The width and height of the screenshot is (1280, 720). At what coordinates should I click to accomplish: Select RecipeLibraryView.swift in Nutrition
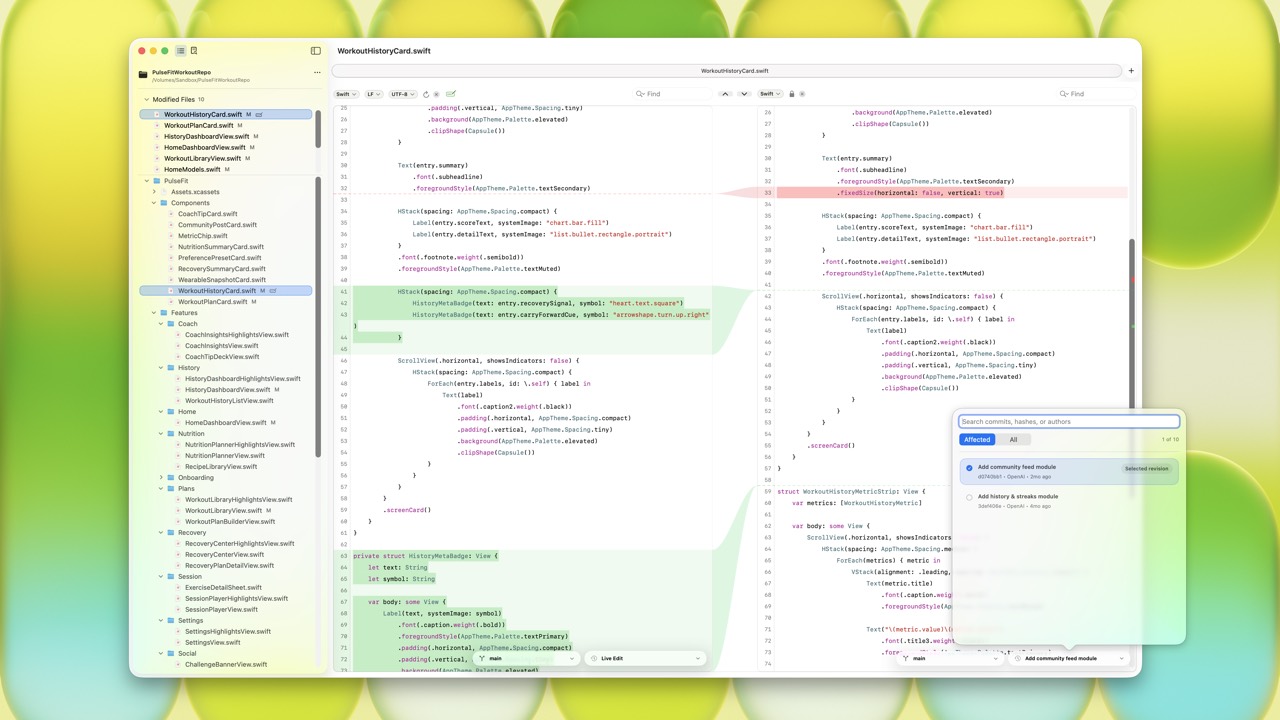(221, 467)
